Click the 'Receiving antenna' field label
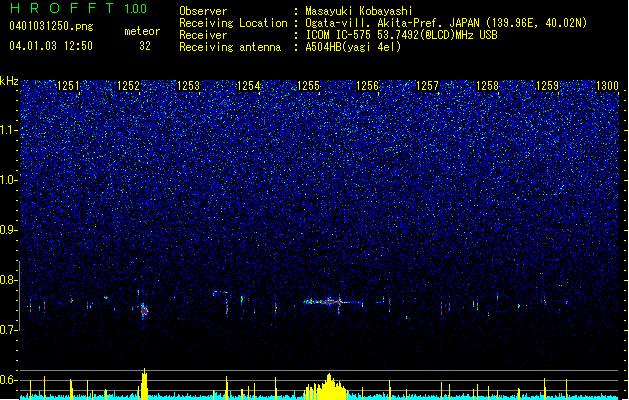629x400 pixels. point(230,47)
